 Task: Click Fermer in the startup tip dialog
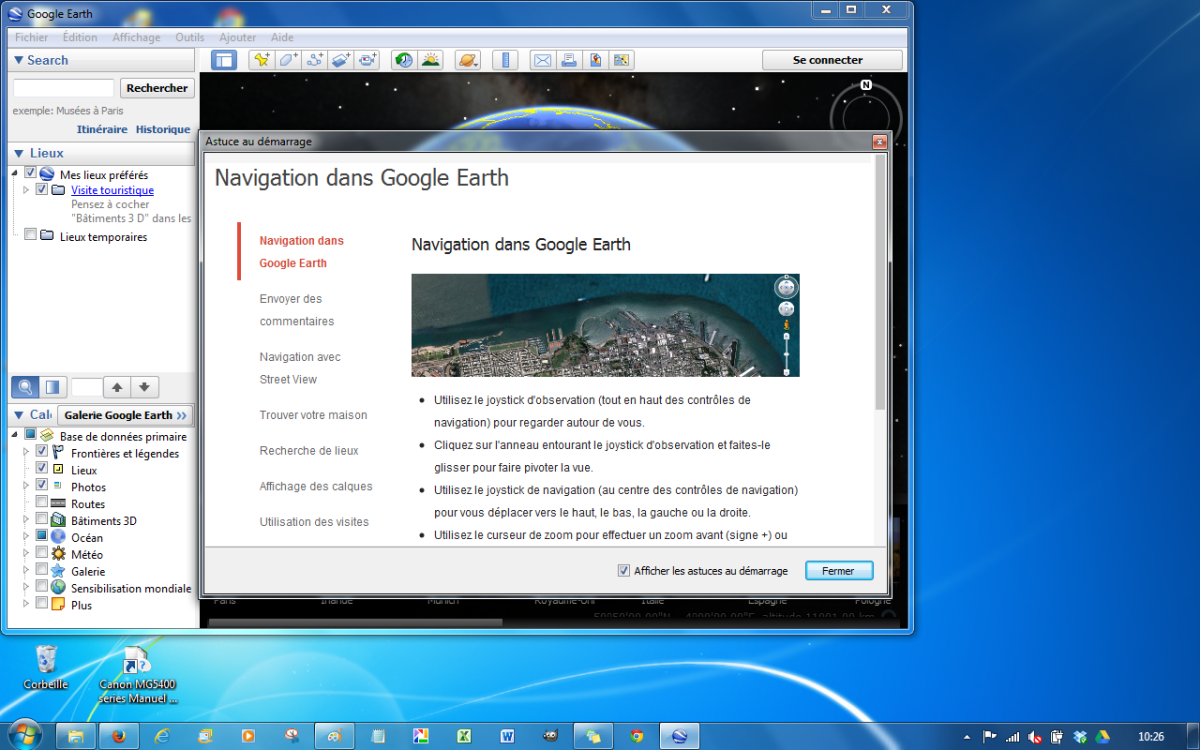(838, 571)
